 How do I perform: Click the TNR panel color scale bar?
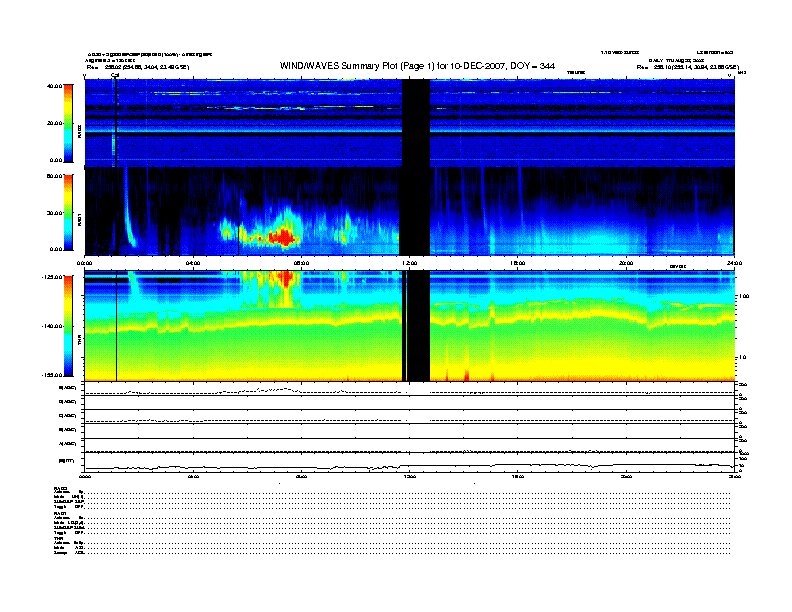click(68, 326)
